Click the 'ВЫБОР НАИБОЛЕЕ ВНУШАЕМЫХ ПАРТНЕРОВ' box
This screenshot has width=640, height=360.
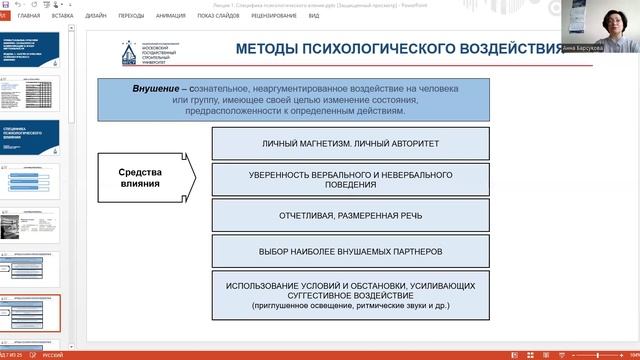point(351,251)
